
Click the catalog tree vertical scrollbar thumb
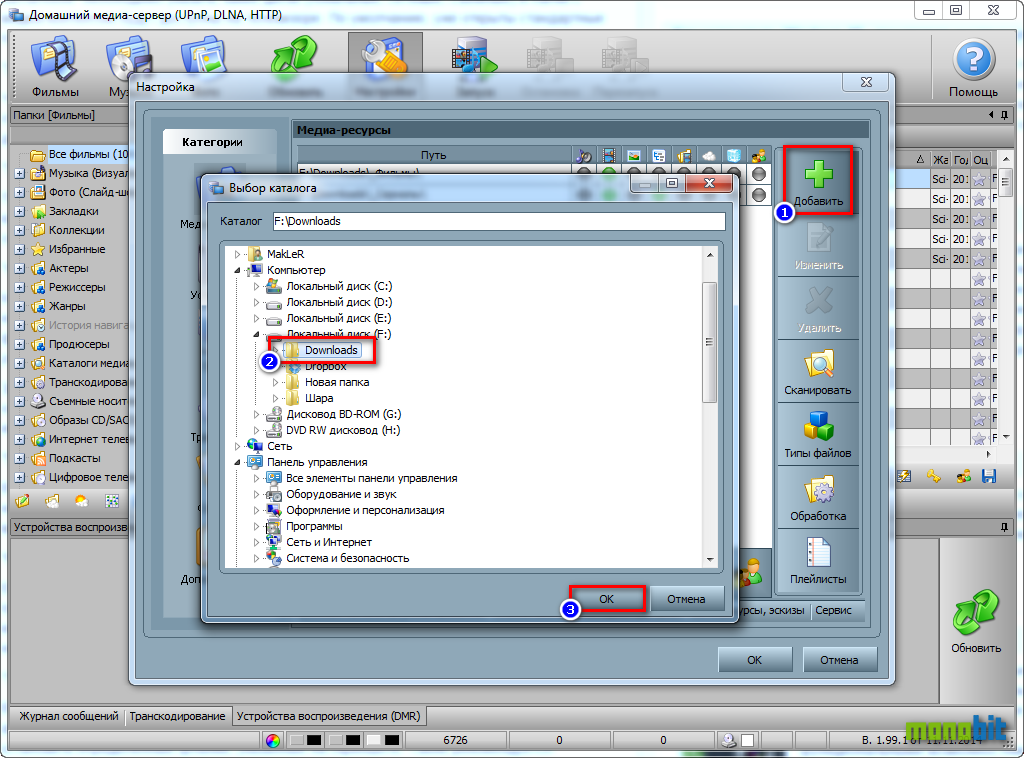click(x=709, y=342)
